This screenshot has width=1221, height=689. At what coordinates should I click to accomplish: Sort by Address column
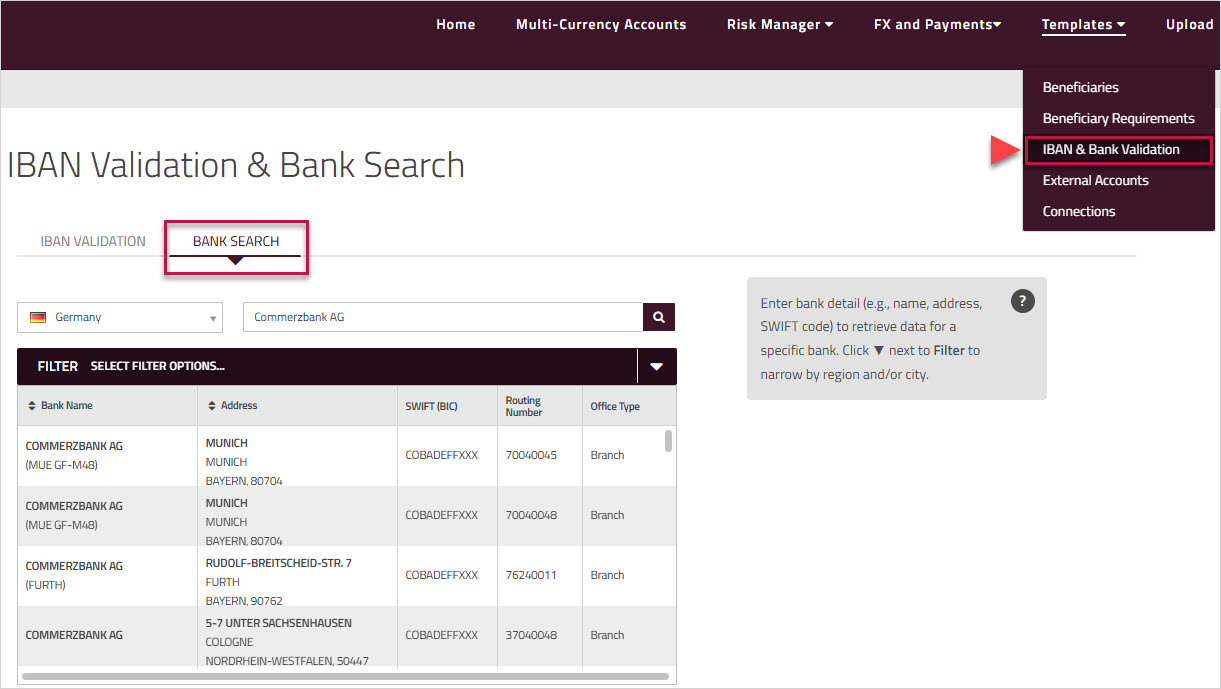click(232, 406)
